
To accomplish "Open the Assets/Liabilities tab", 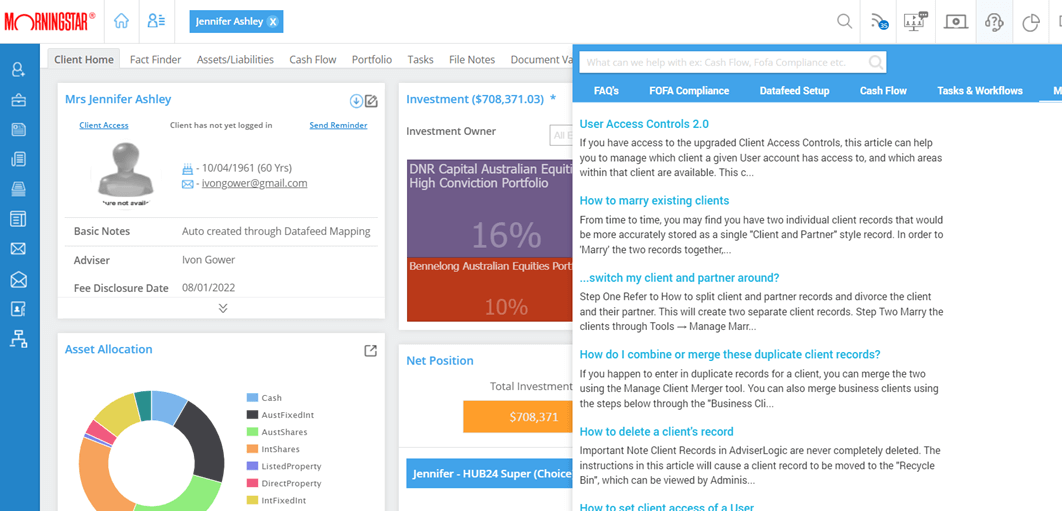I will point(236,59).
